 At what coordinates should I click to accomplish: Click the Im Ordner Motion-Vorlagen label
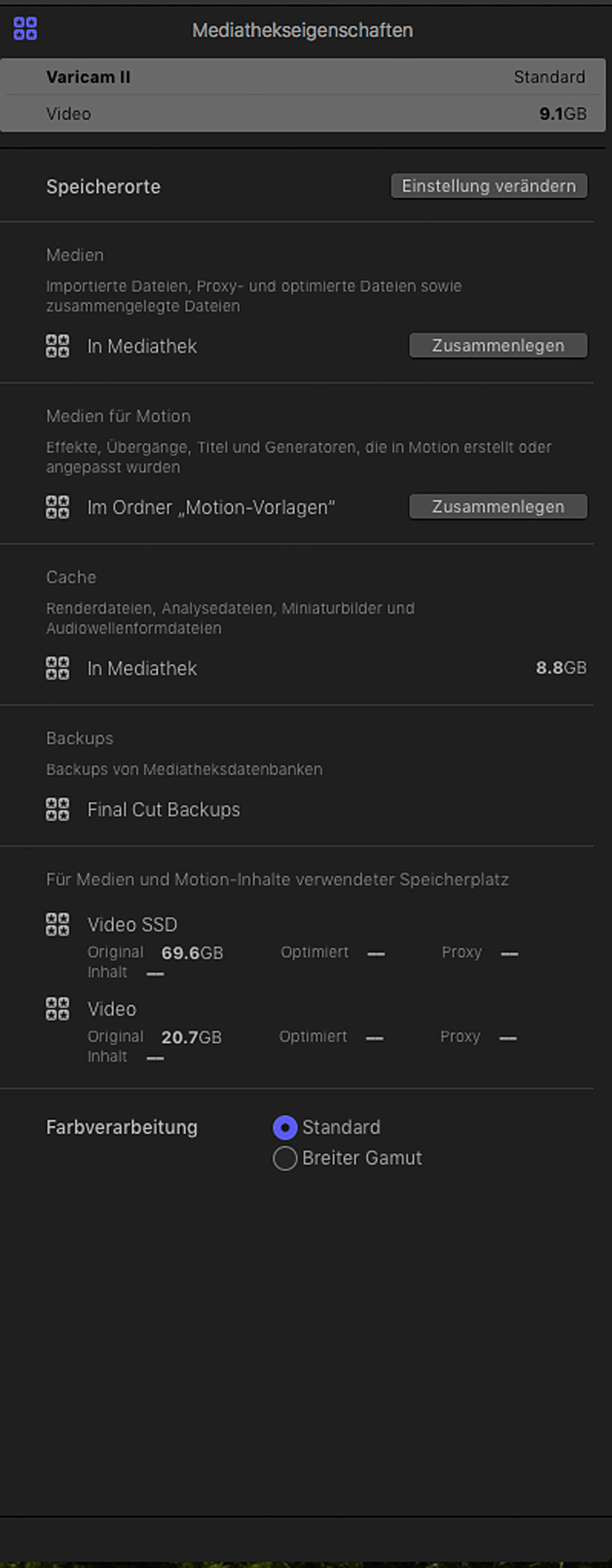point(211,507)
